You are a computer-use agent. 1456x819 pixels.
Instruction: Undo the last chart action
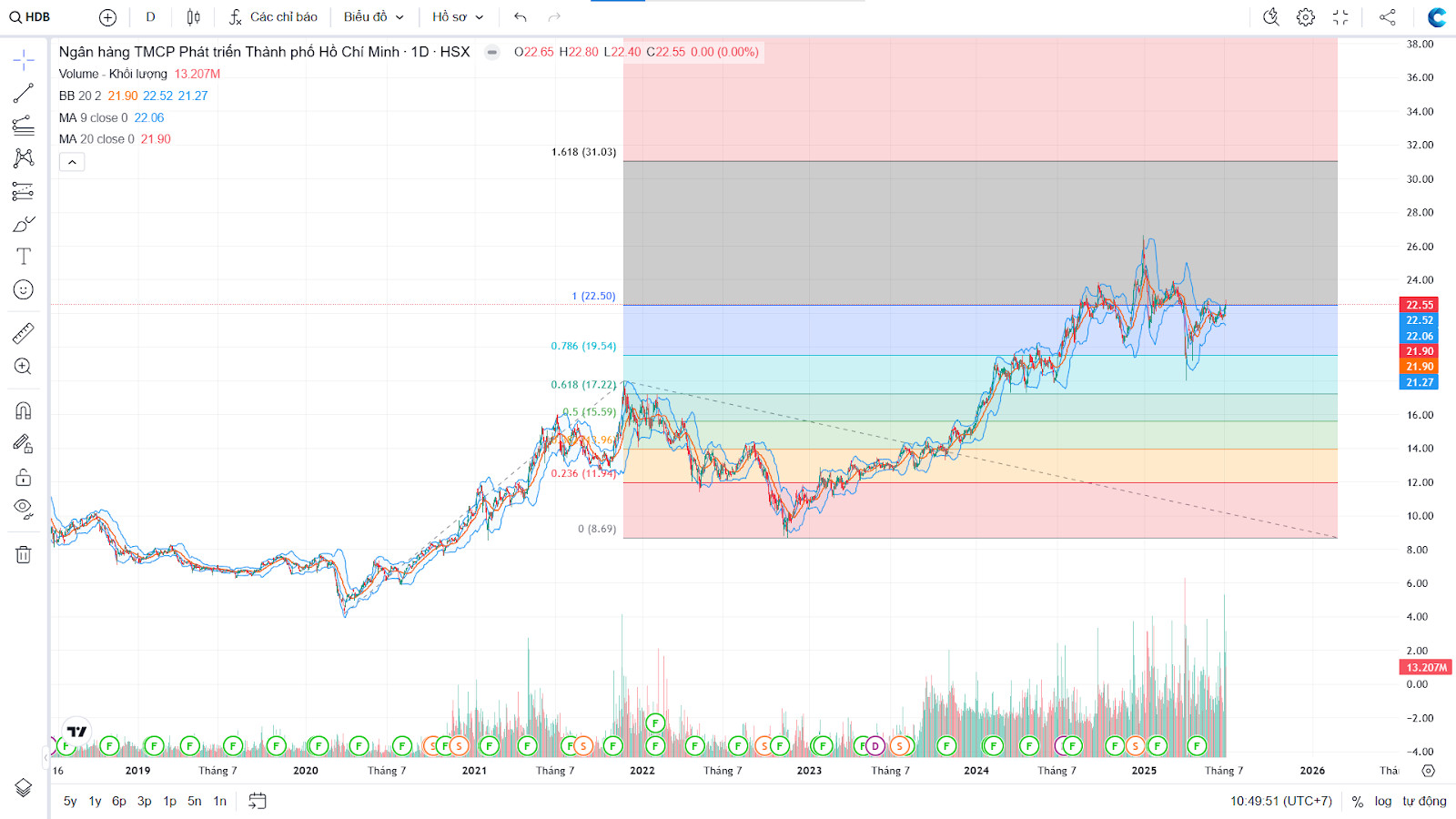520,17
